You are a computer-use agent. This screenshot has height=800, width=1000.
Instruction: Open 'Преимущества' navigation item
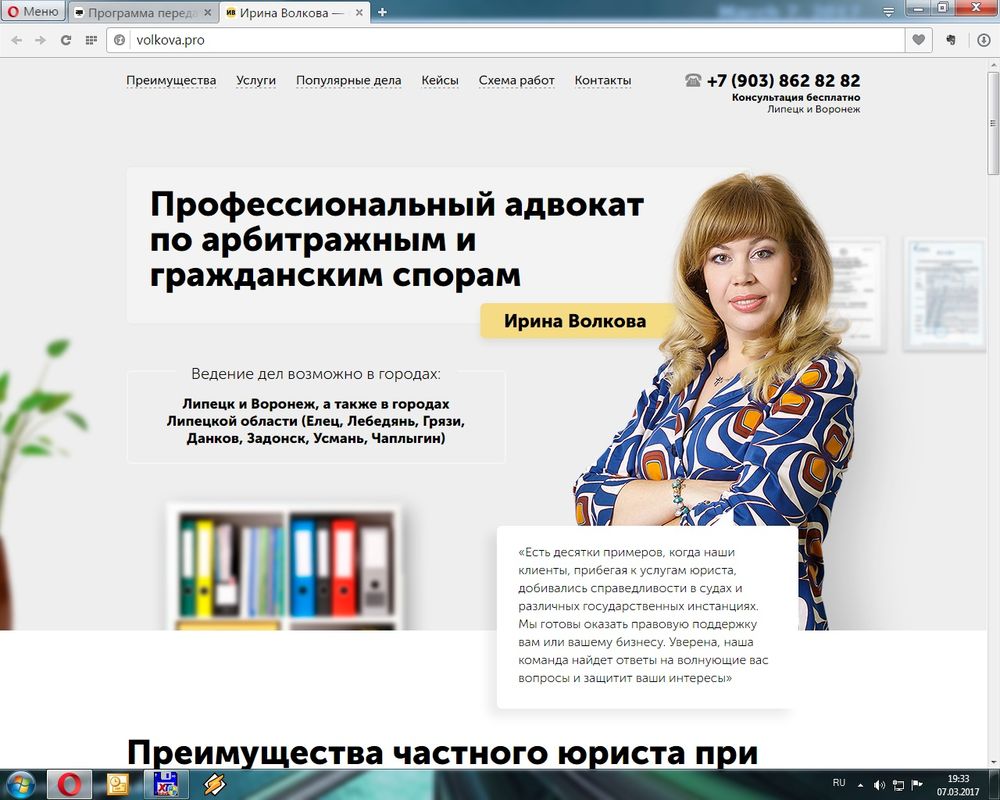tap(171, 80)
